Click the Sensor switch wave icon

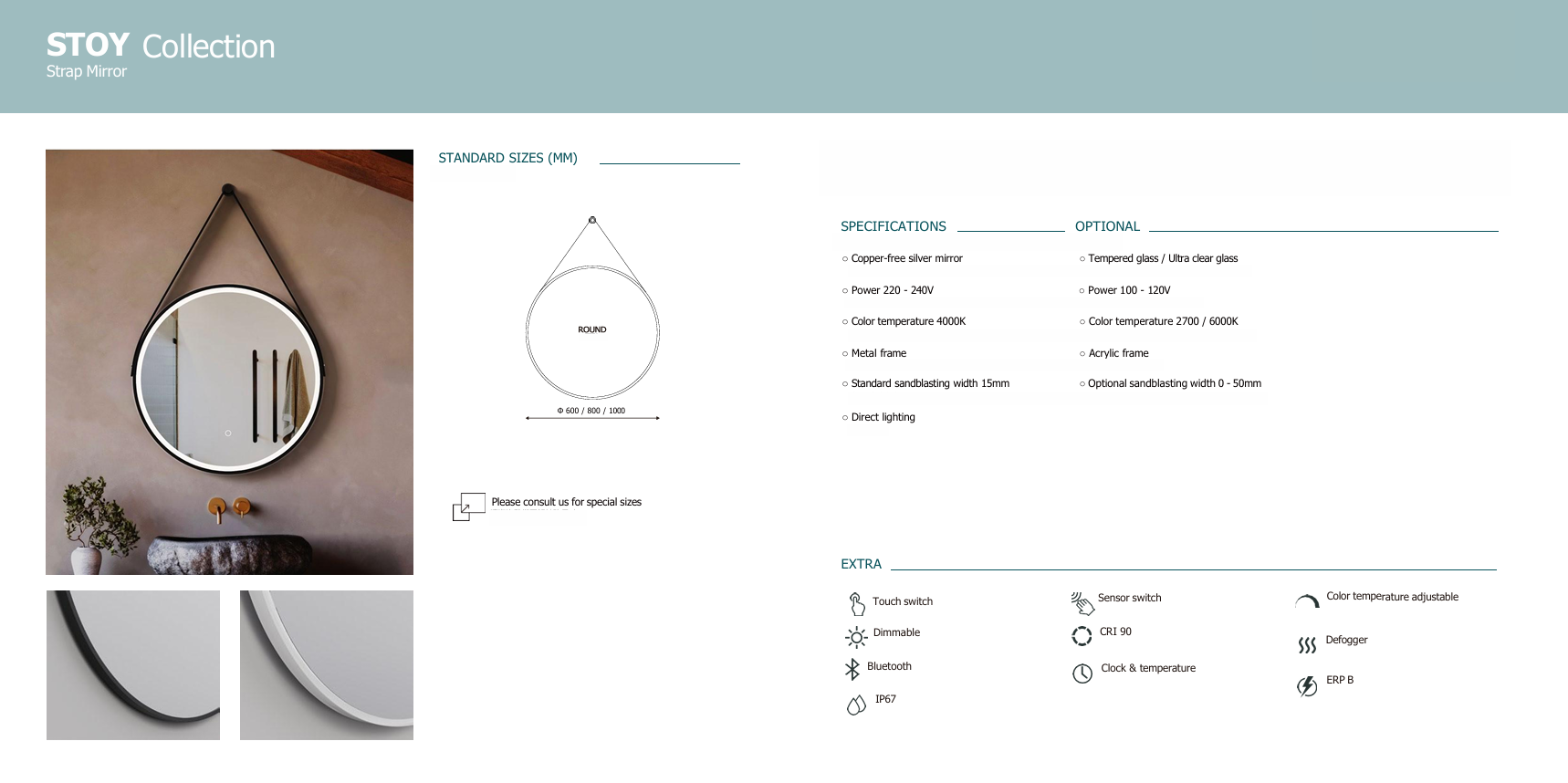tap(1082, 602)
